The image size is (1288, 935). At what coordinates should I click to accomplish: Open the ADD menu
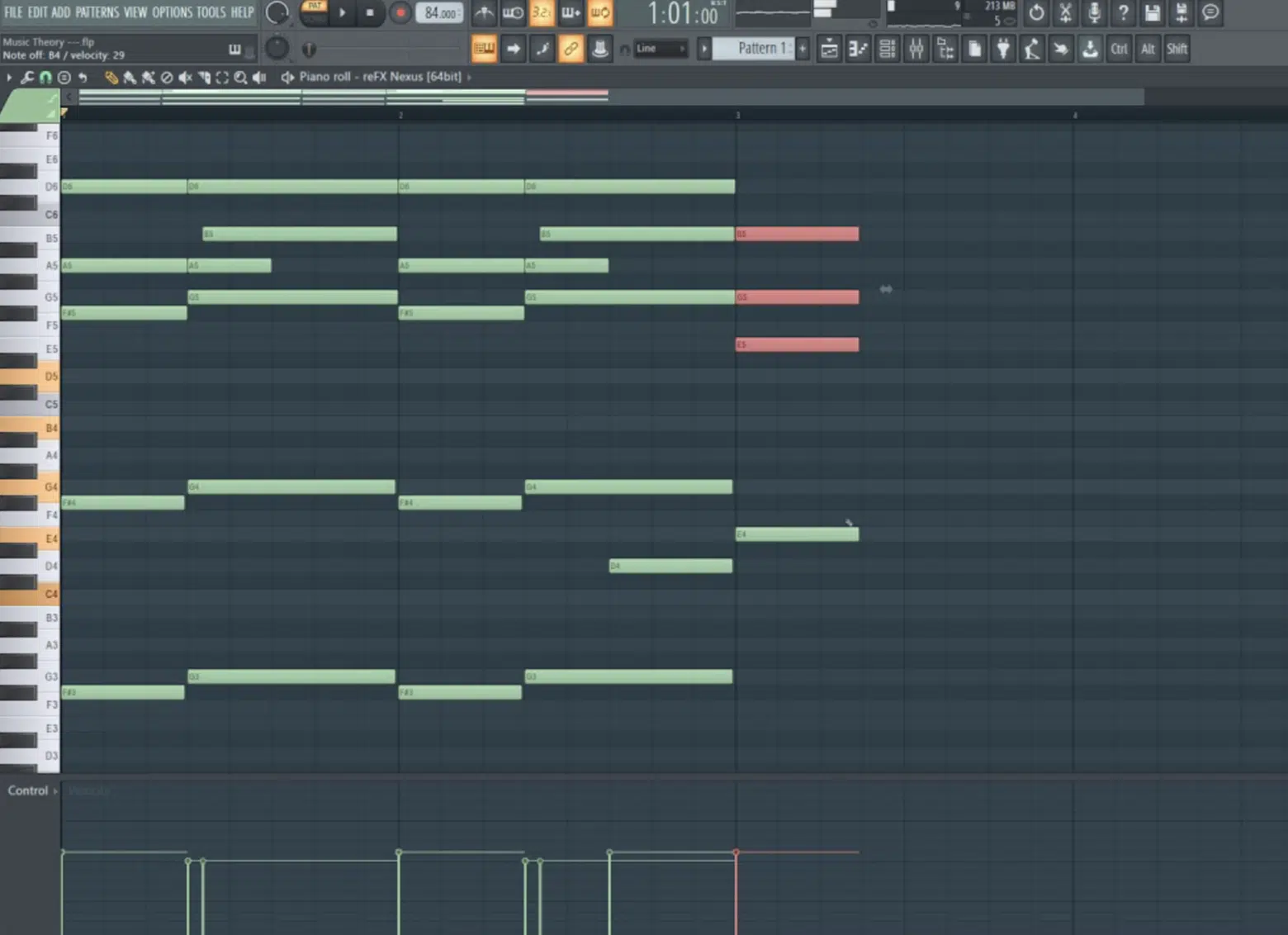tap(61, 12)
